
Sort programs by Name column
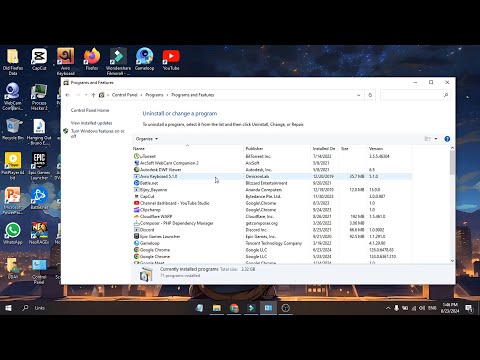(x=188, y=148)
